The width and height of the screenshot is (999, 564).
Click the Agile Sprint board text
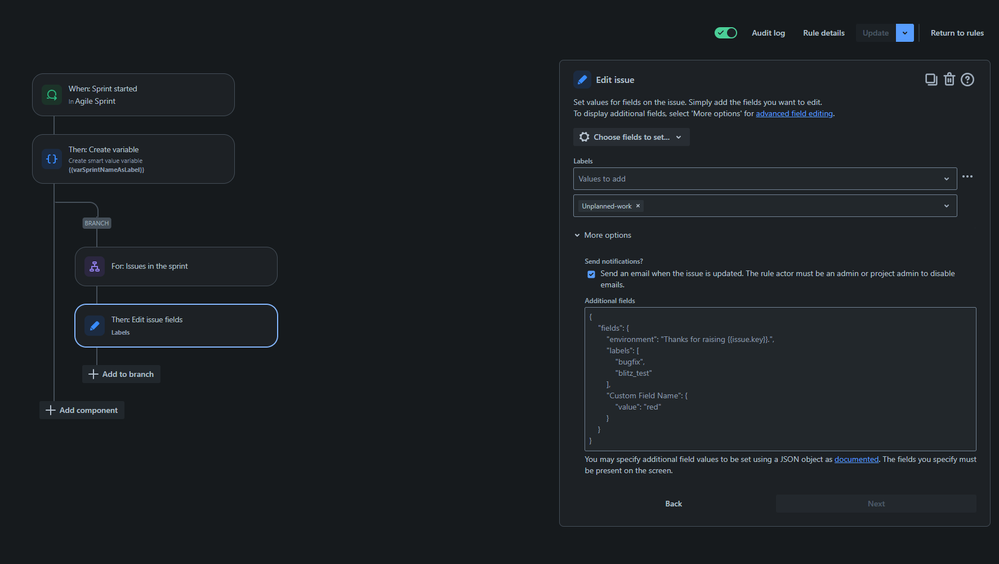tap(95, 101)
